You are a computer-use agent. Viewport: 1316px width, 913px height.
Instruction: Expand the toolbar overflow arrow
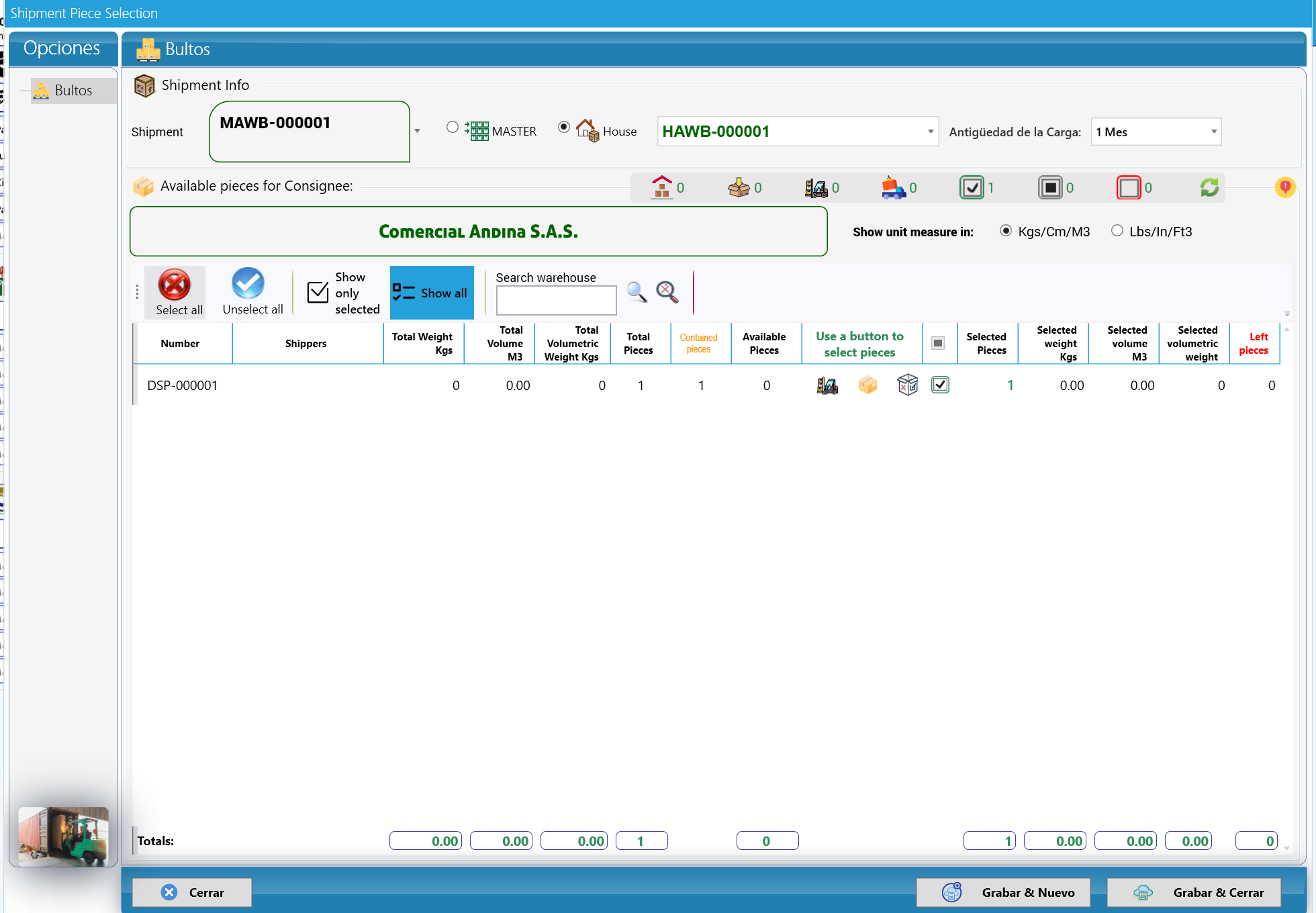point(1287,314)
